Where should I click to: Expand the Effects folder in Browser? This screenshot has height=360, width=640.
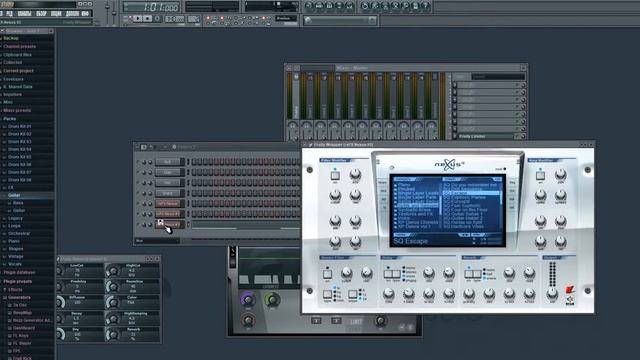pyautogui.click(x=15, y=289)
